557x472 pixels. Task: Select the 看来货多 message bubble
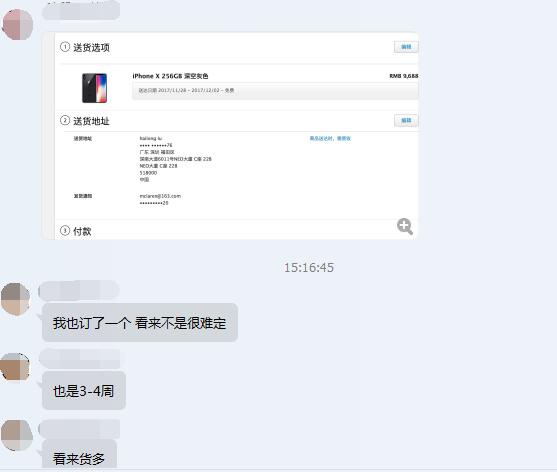(79, 454)
